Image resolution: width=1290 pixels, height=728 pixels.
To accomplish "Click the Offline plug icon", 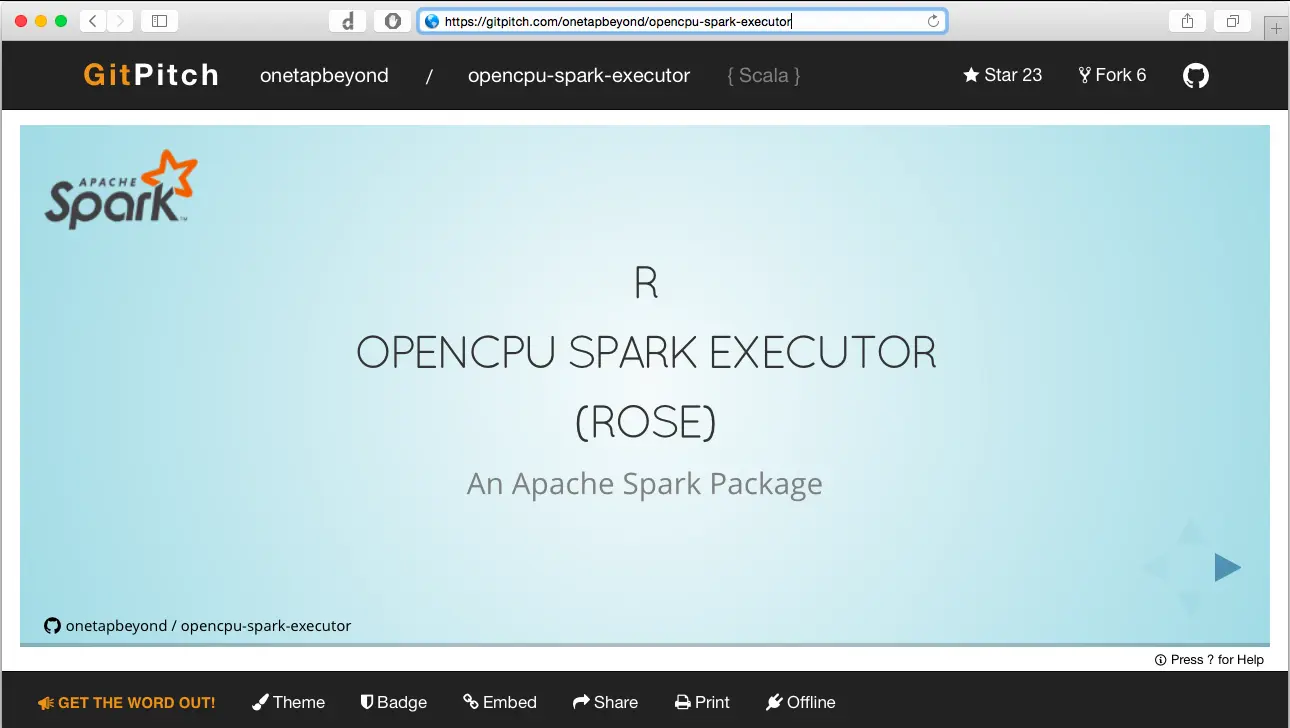I will (x=773, y=702).
